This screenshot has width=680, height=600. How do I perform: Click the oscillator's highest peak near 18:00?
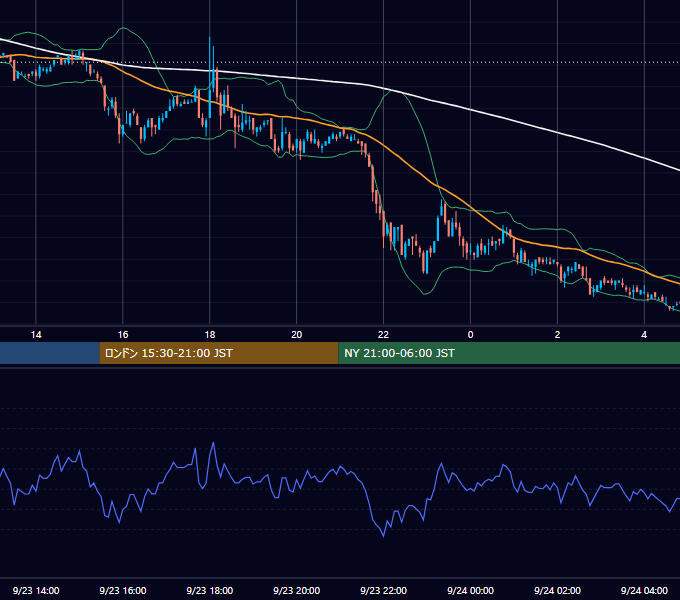click(213, 443)
